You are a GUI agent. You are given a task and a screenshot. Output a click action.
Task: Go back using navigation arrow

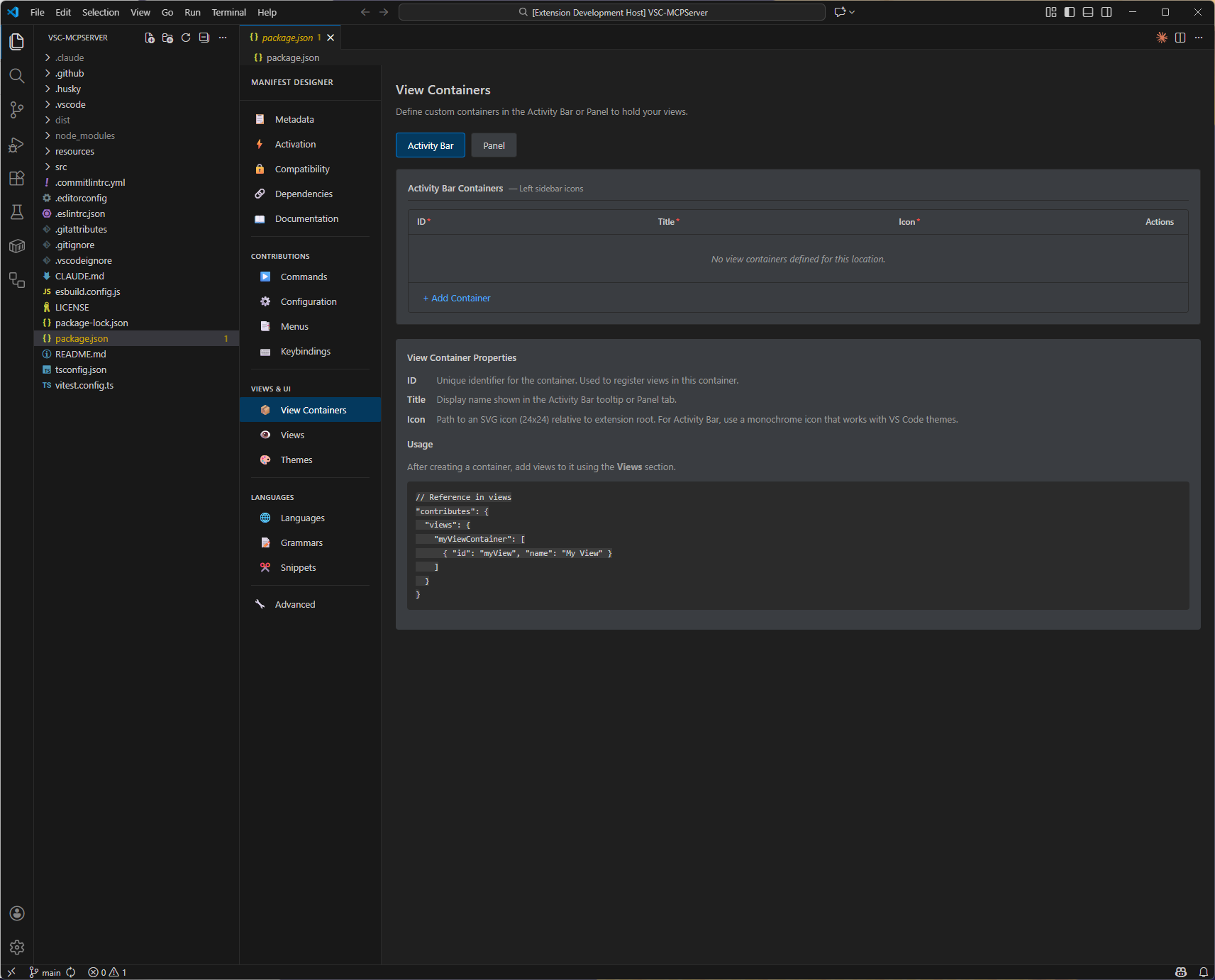click(x=365, y=12)
